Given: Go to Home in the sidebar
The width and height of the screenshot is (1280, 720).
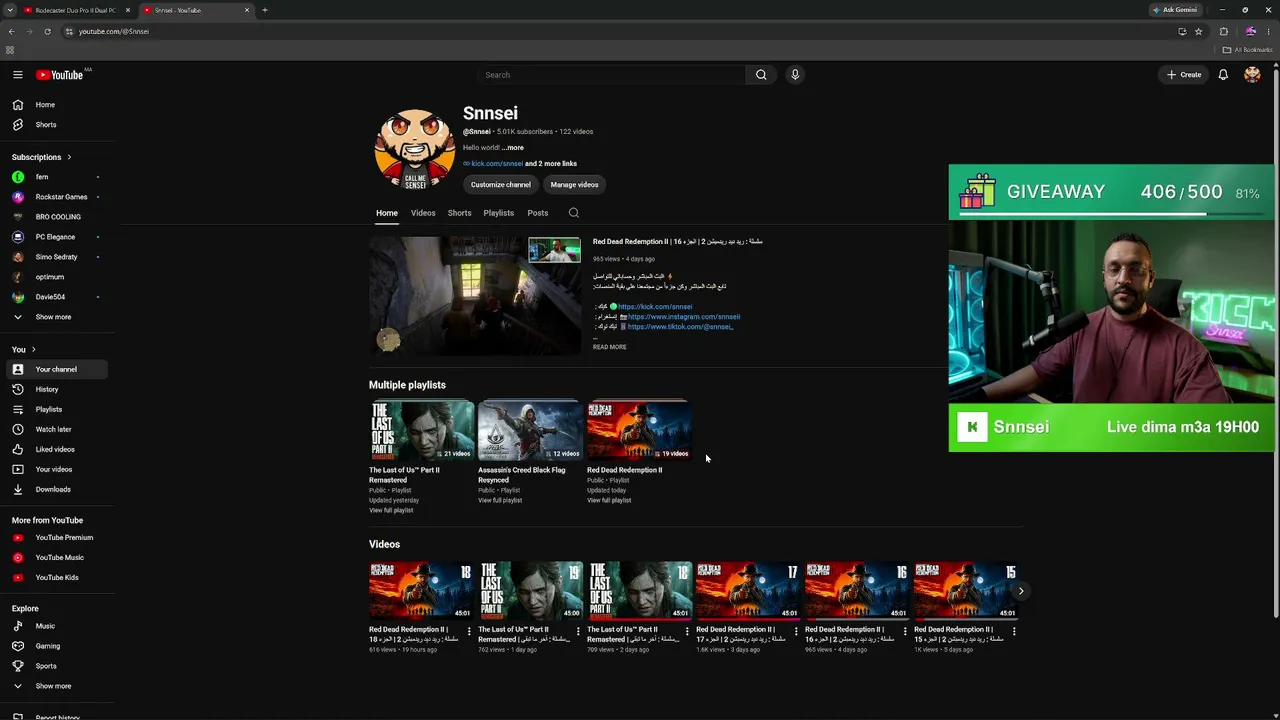Looking at the screenshot, I should pyautogui.click(x=55, y=105).
